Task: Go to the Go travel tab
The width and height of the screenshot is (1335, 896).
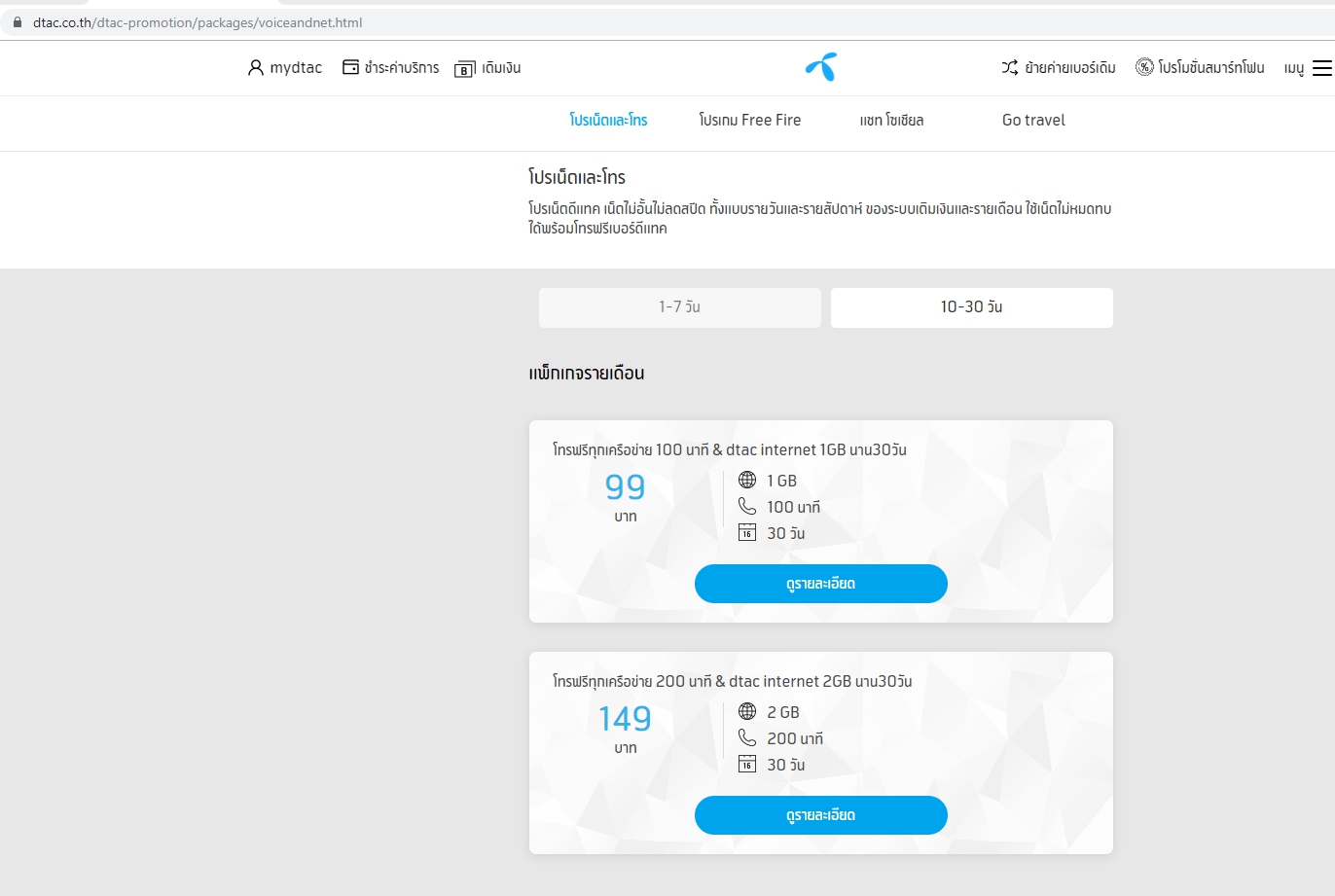Action: 1033,121
